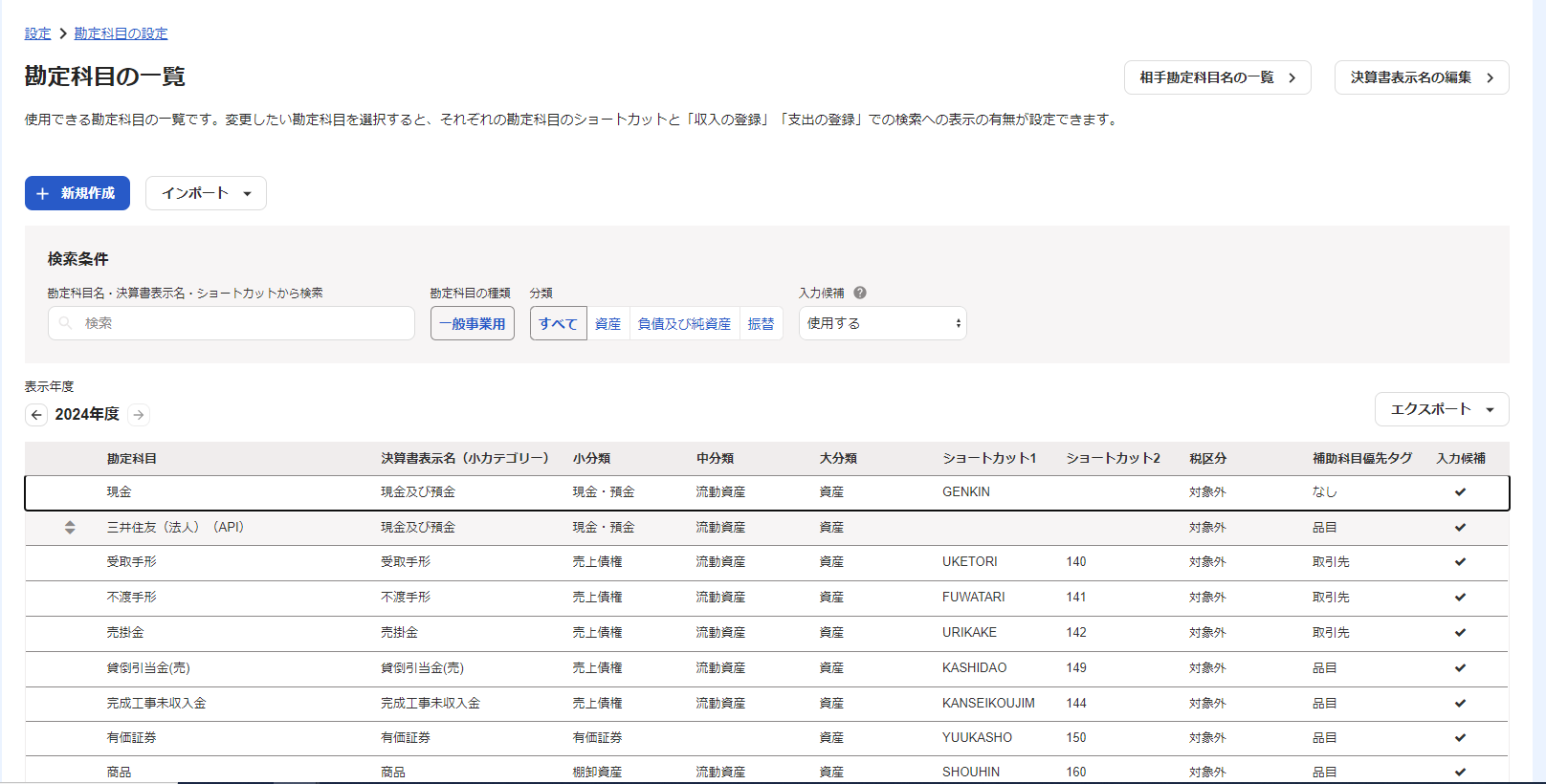
Task: Click checkmark in 売掛金 row
Action: pos(1460,633)
